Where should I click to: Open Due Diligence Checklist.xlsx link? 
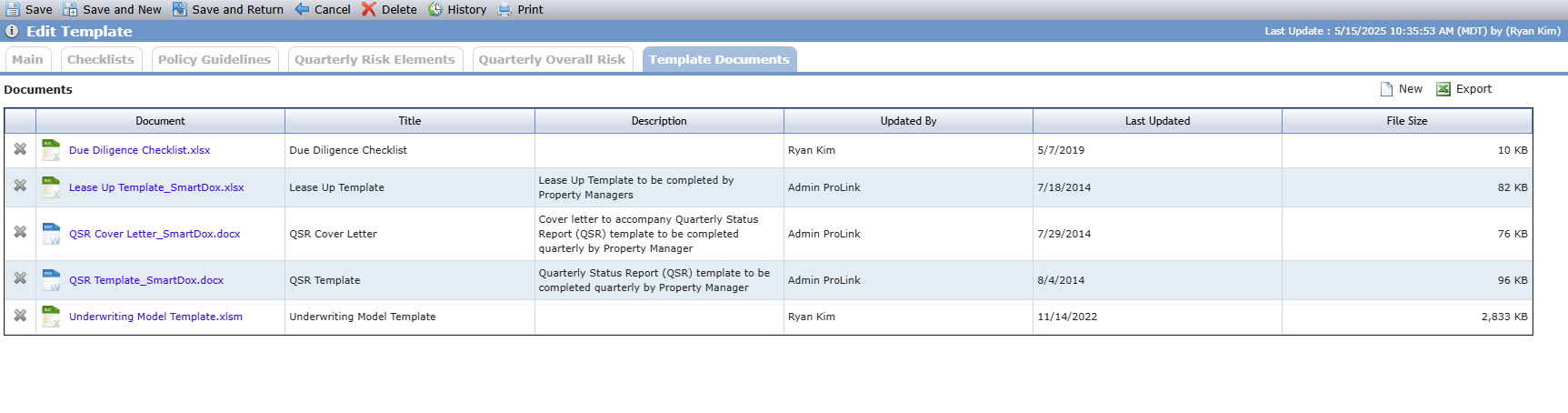(x=140, y=150)
